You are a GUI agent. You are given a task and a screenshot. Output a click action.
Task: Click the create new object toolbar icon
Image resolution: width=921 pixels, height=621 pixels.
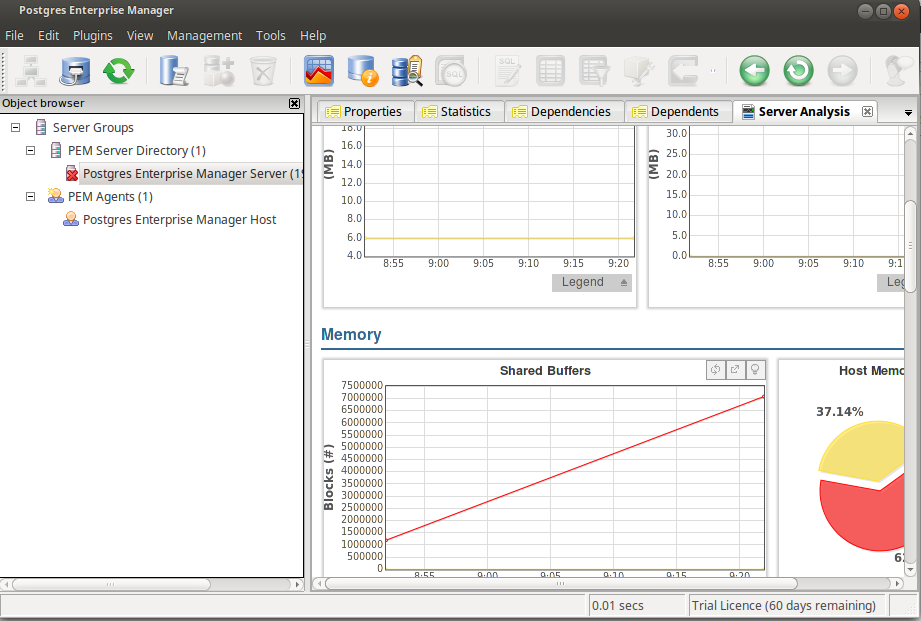click(x=219, y=71)
